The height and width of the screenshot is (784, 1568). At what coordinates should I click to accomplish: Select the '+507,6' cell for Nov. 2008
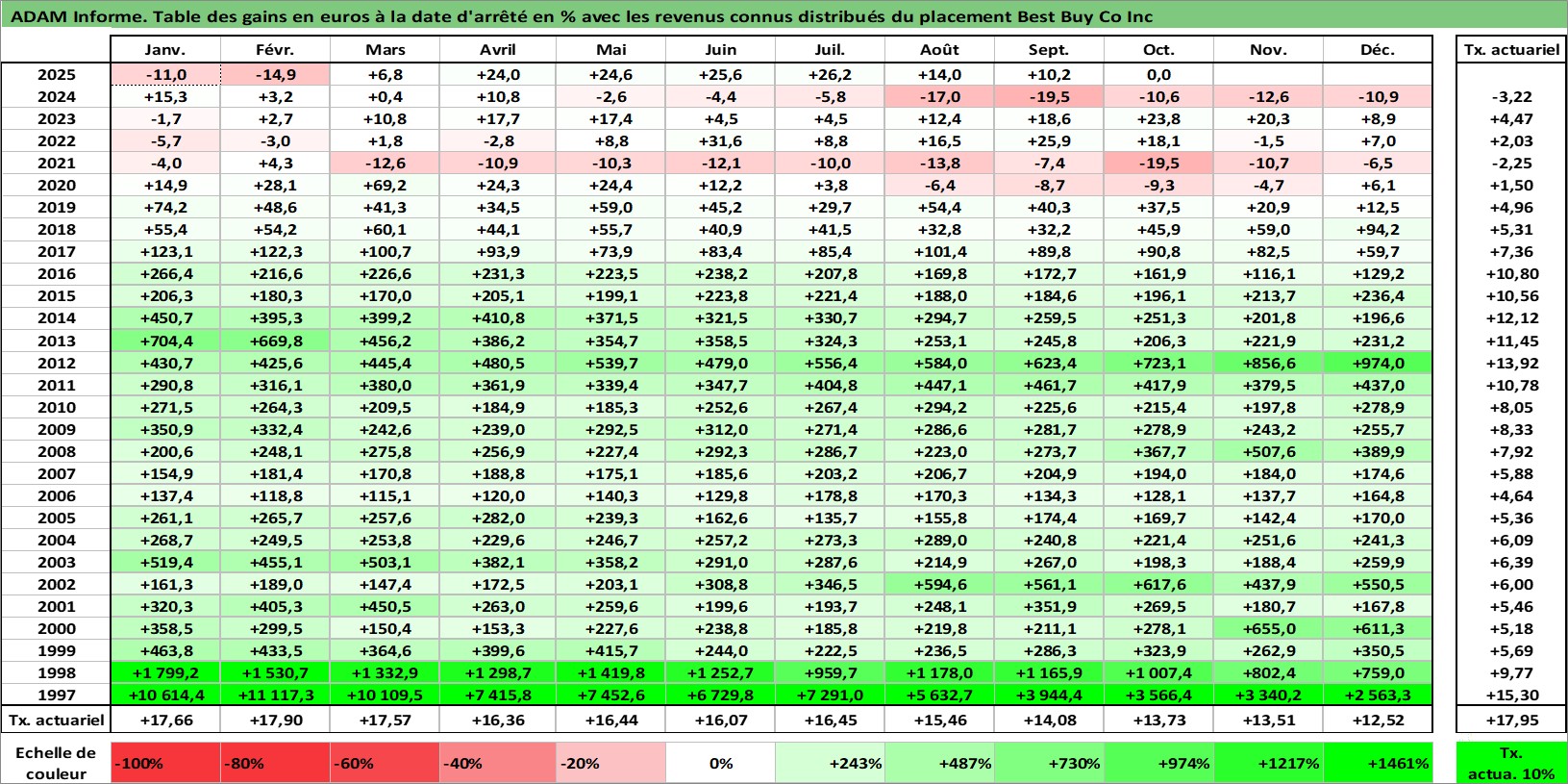tap(1268, 451)
